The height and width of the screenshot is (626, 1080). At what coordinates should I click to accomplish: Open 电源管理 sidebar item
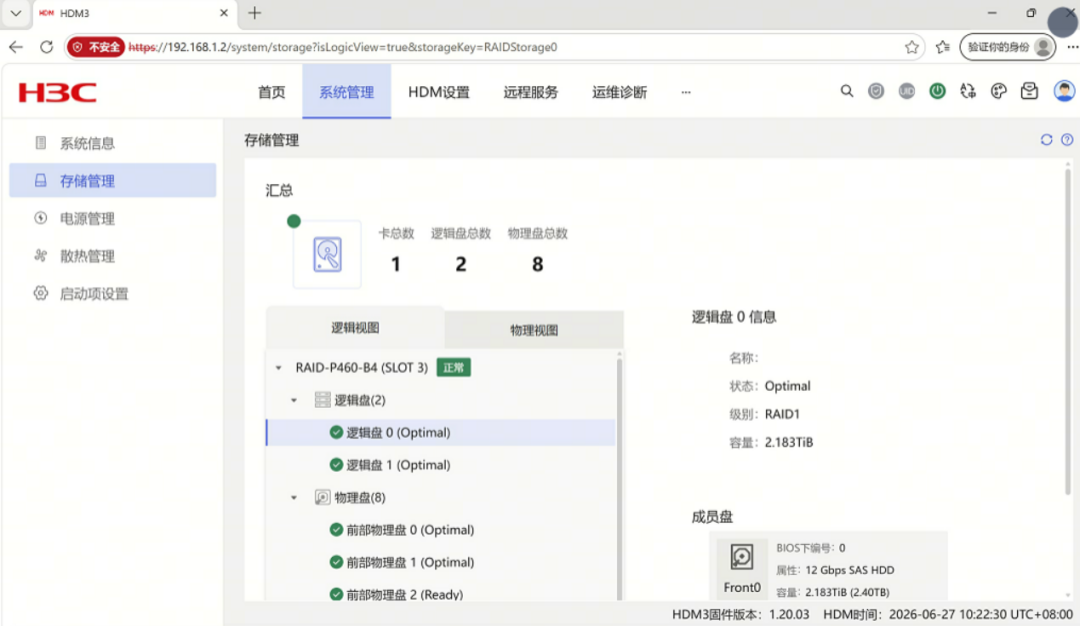click(112, 218)
